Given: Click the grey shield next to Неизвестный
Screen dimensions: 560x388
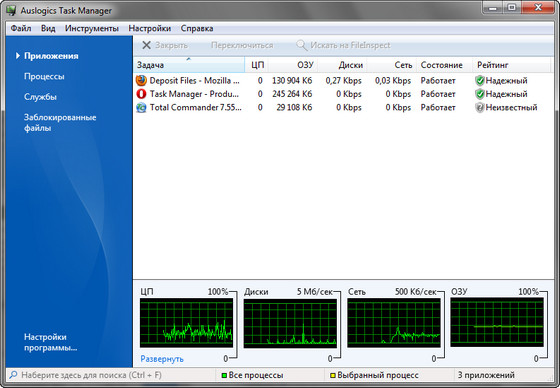Looking at the screenshot, I should 480,108.
